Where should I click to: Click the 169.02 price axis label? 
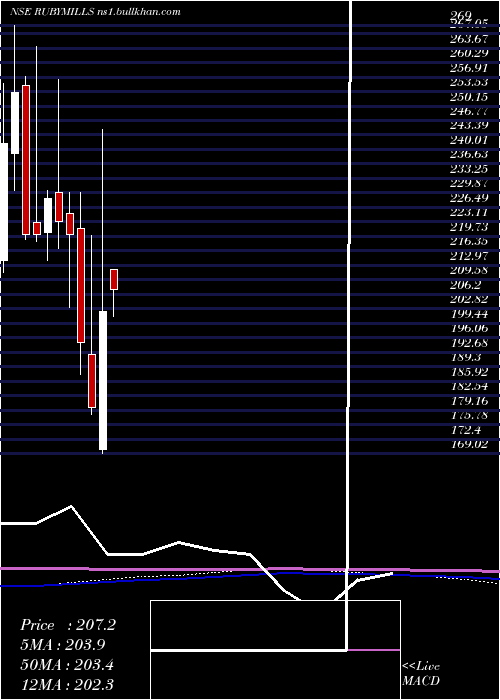tap(469, 445)
